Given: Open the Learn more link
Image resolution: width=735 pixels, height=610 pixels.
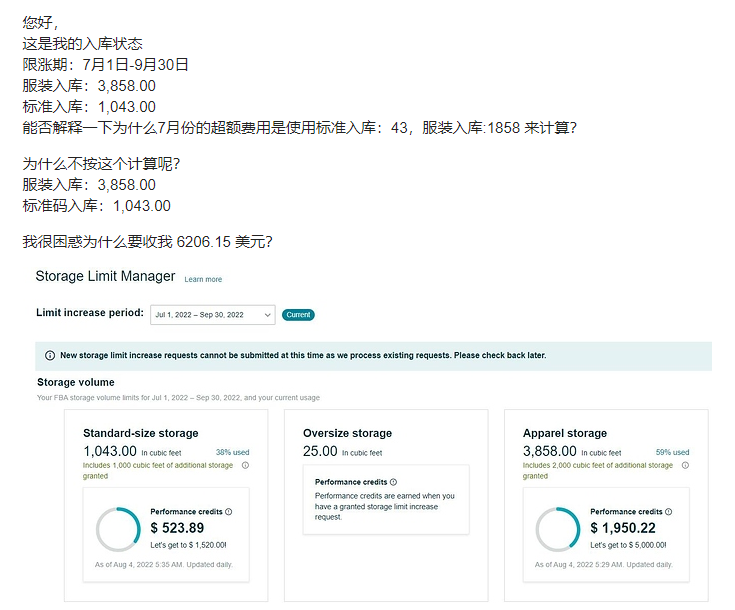Looking at the screenshot, I should click(203, 279).
